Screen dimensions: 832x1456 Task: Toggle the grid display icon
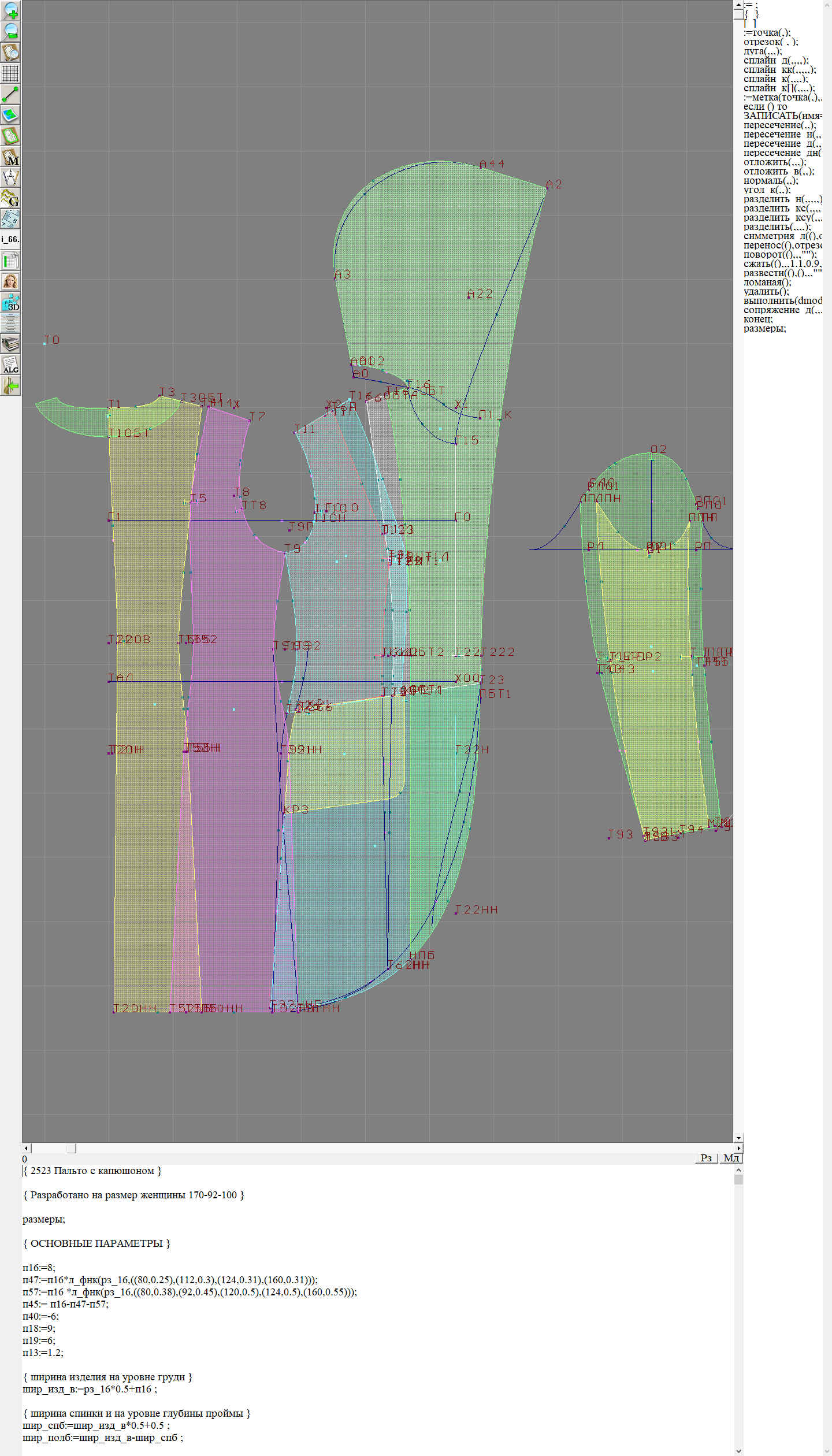(10, 73)
